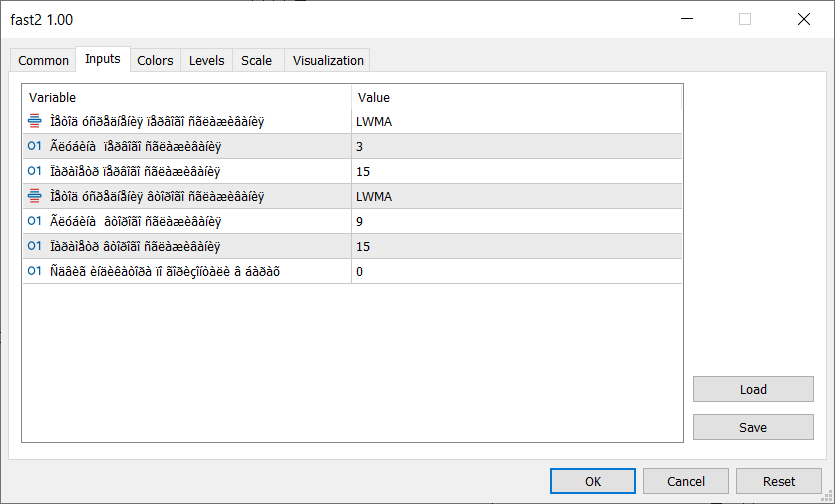The image size is (835, 504).
Task: Close the fast2 1.00 dialog
Action: [804, 19]
